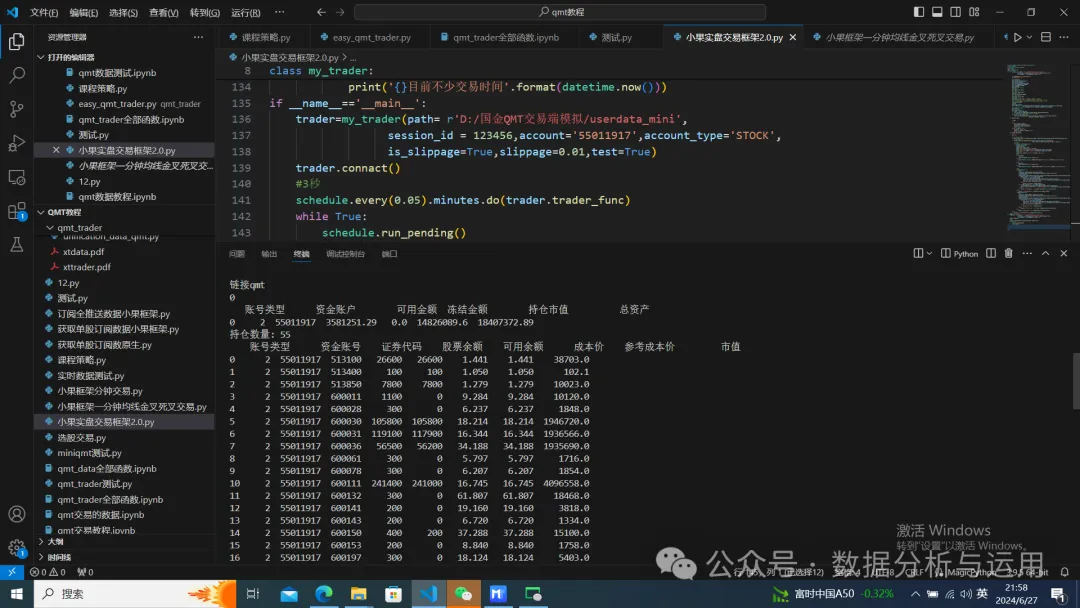1080x608 pixels.
Task: Open the Manage gear settings icon
Action: coord(17,548)
